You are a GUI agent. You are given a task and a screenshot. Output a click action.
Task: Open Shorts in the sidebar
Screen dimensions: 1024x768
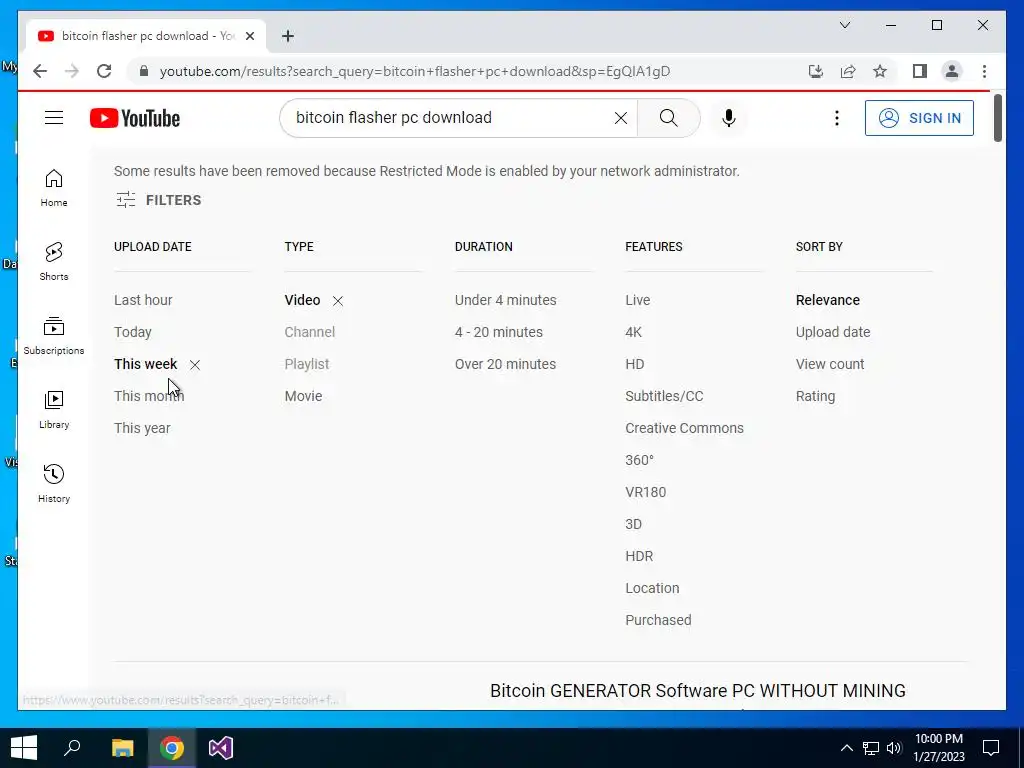pyautogui.click(x=54, y=262)
